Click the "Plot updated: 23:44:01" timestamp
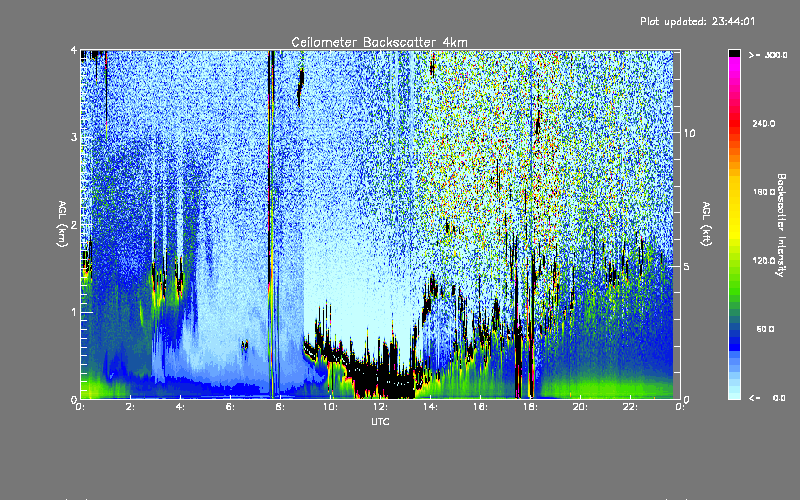 point(697,21)
